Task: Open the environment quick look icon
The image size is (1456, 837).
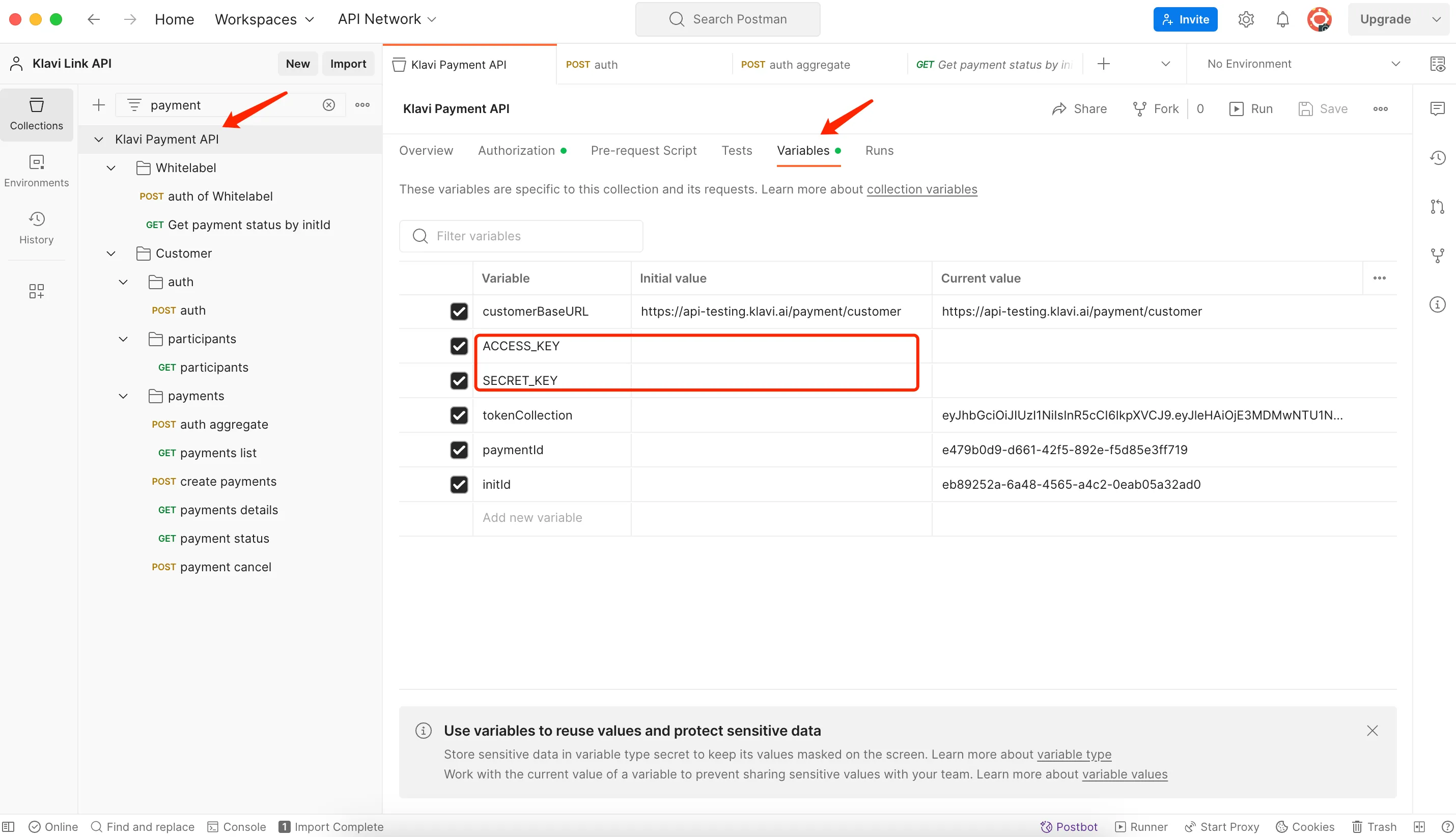Action: (1437, 64)
